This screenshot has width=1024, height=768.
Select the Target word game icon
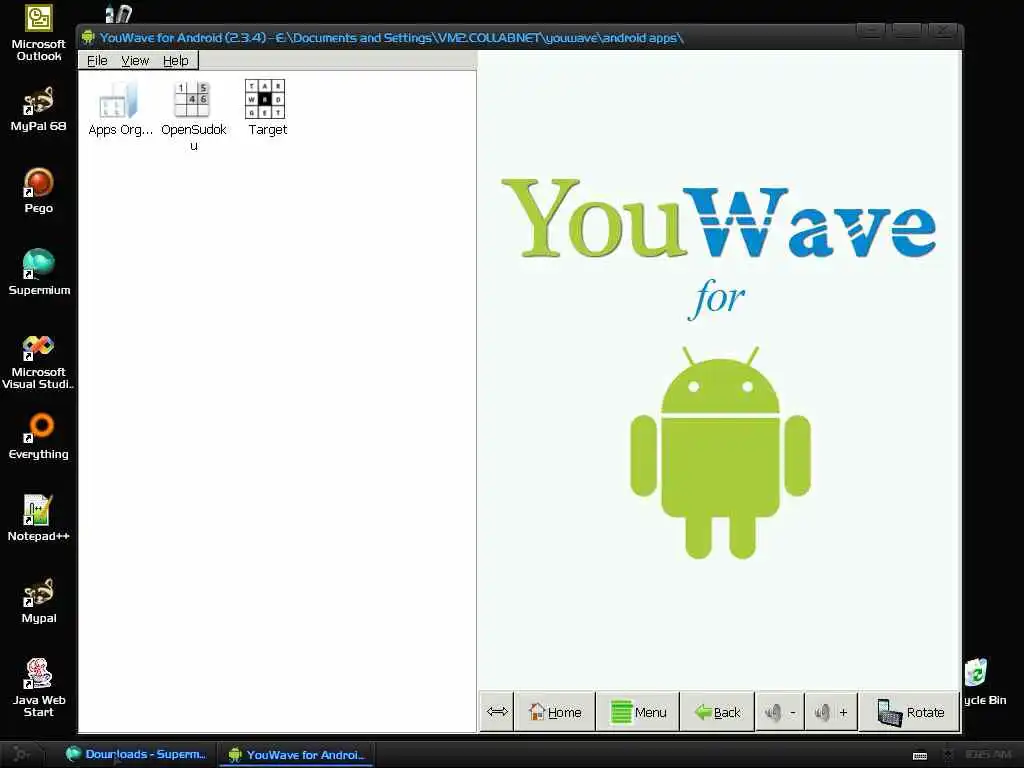pos(266,108)
